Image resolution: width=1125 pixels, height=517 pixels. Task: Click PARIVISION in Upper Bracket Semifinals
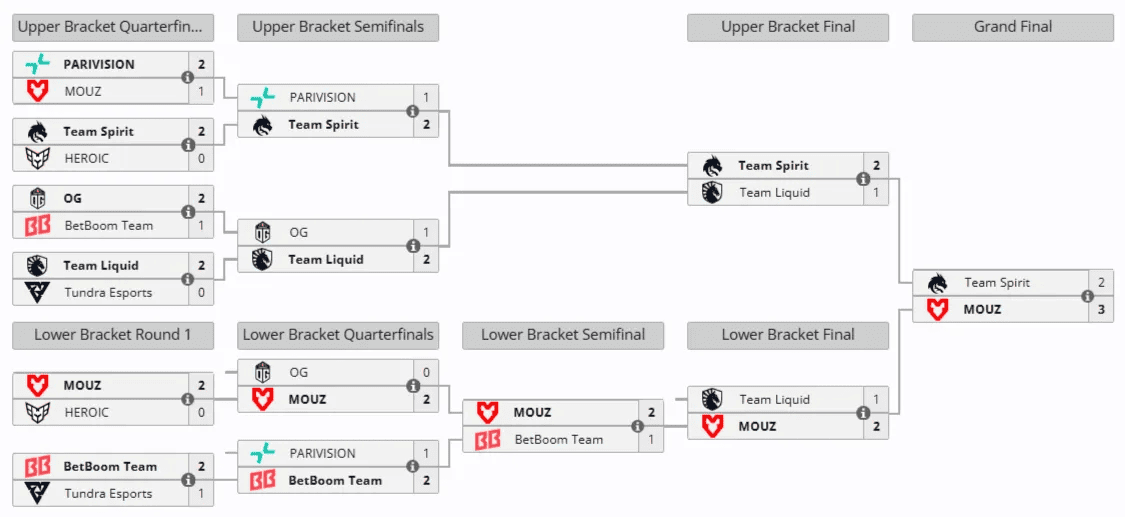point(322,98)
